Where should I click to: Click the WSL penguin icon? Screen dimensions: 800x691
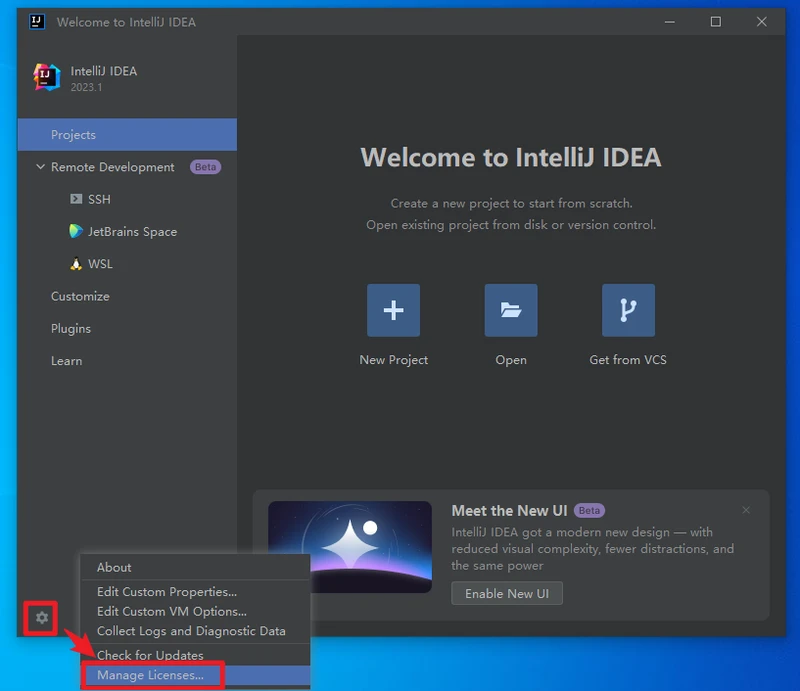pos(76,264)
